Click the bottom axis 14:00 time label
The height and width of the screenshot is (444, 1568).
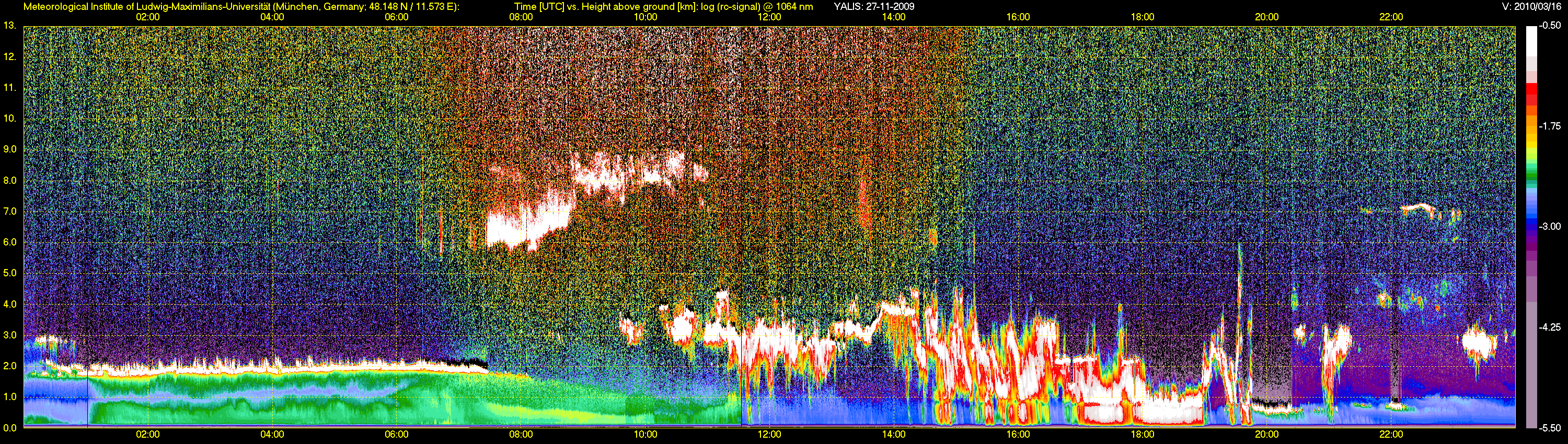click(x=894, y=434)
